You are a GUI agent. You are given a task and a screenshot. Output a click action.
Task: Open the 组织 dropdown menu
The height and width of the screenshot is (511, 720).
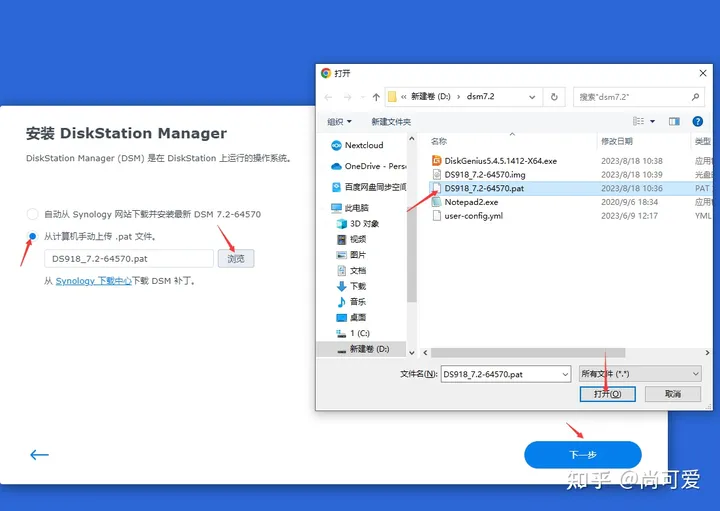click(x=339, y=122)
